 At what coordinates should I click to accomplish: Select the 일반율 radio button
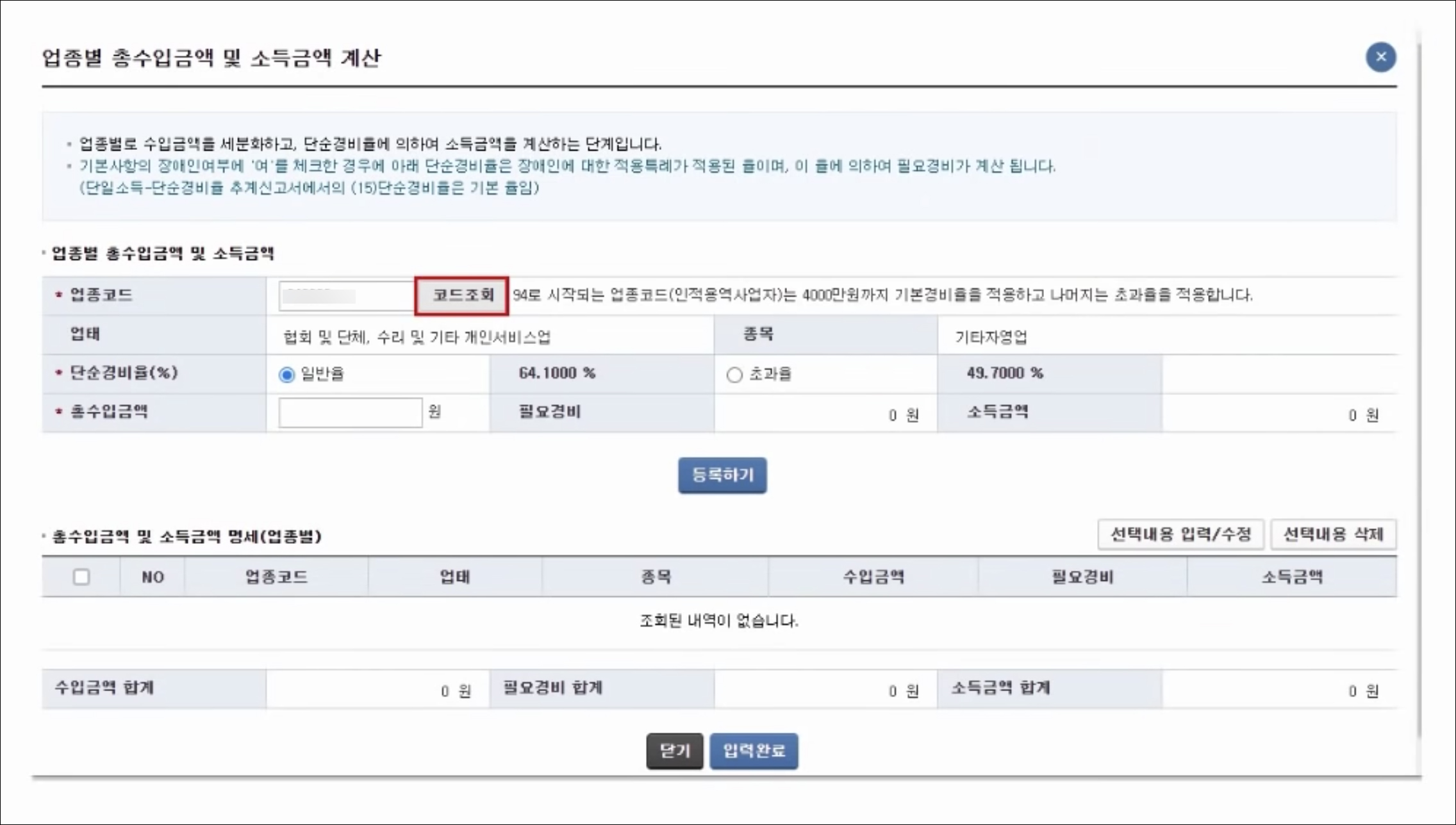pos(286,375)
